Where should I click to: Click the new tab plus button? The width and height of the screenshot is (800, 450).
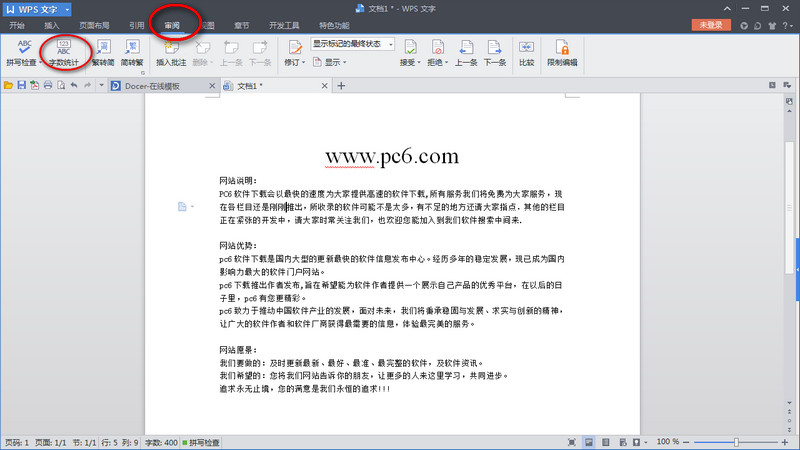[341, 86]
